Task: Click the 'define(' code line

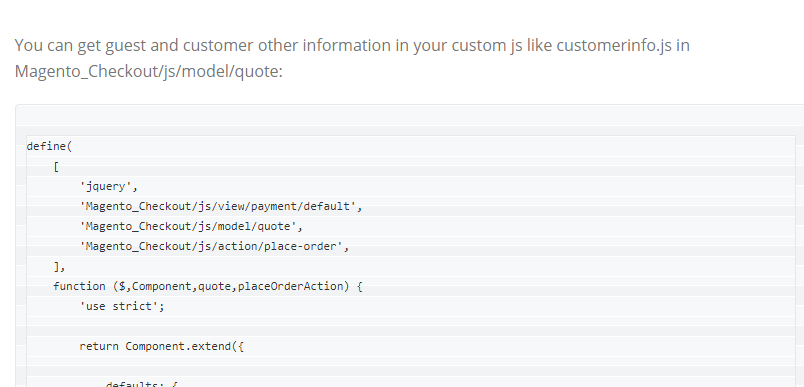Action: 50,147
